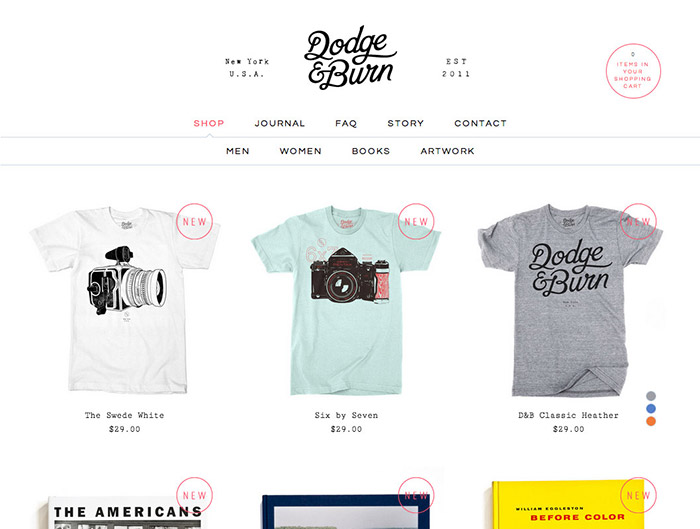The height and width of the screenshot is (529, 700).
Task: Go to the Journal page
Action: click(279, 123)
